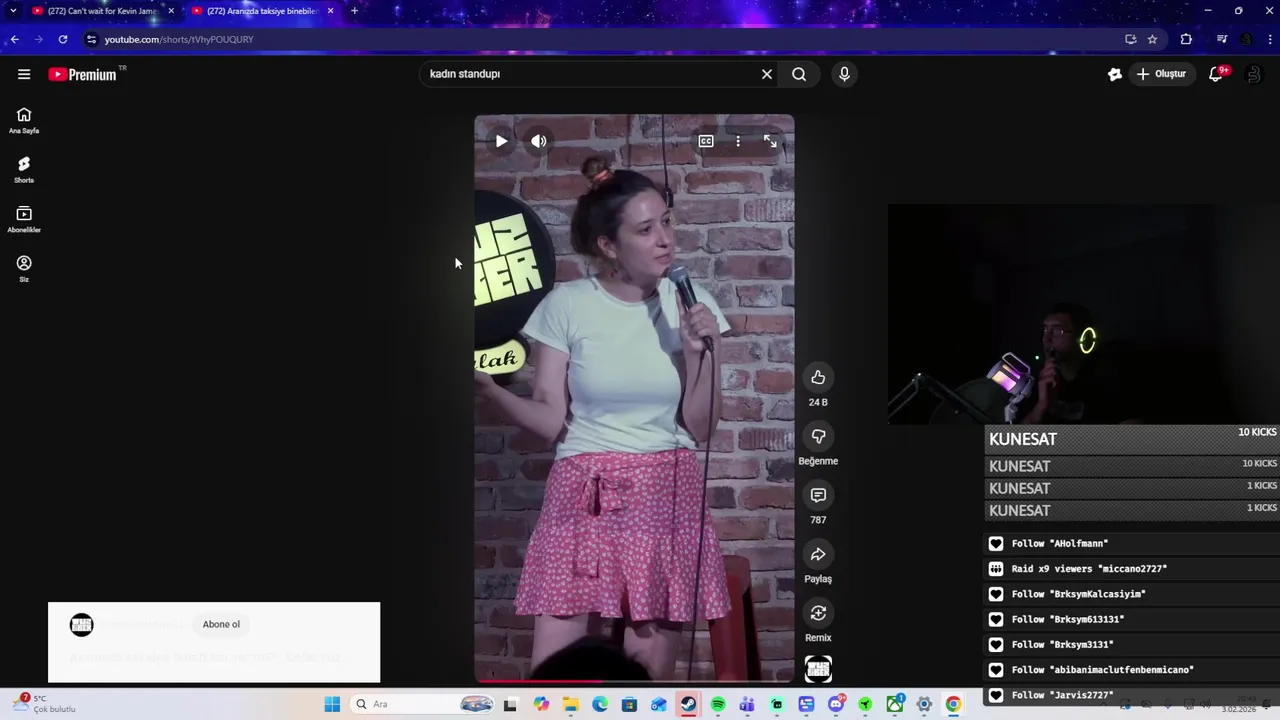Click the Follow "Jarvis2727" alert
The width and height of the screenshot is (1280, 720).
point(1133,695)
